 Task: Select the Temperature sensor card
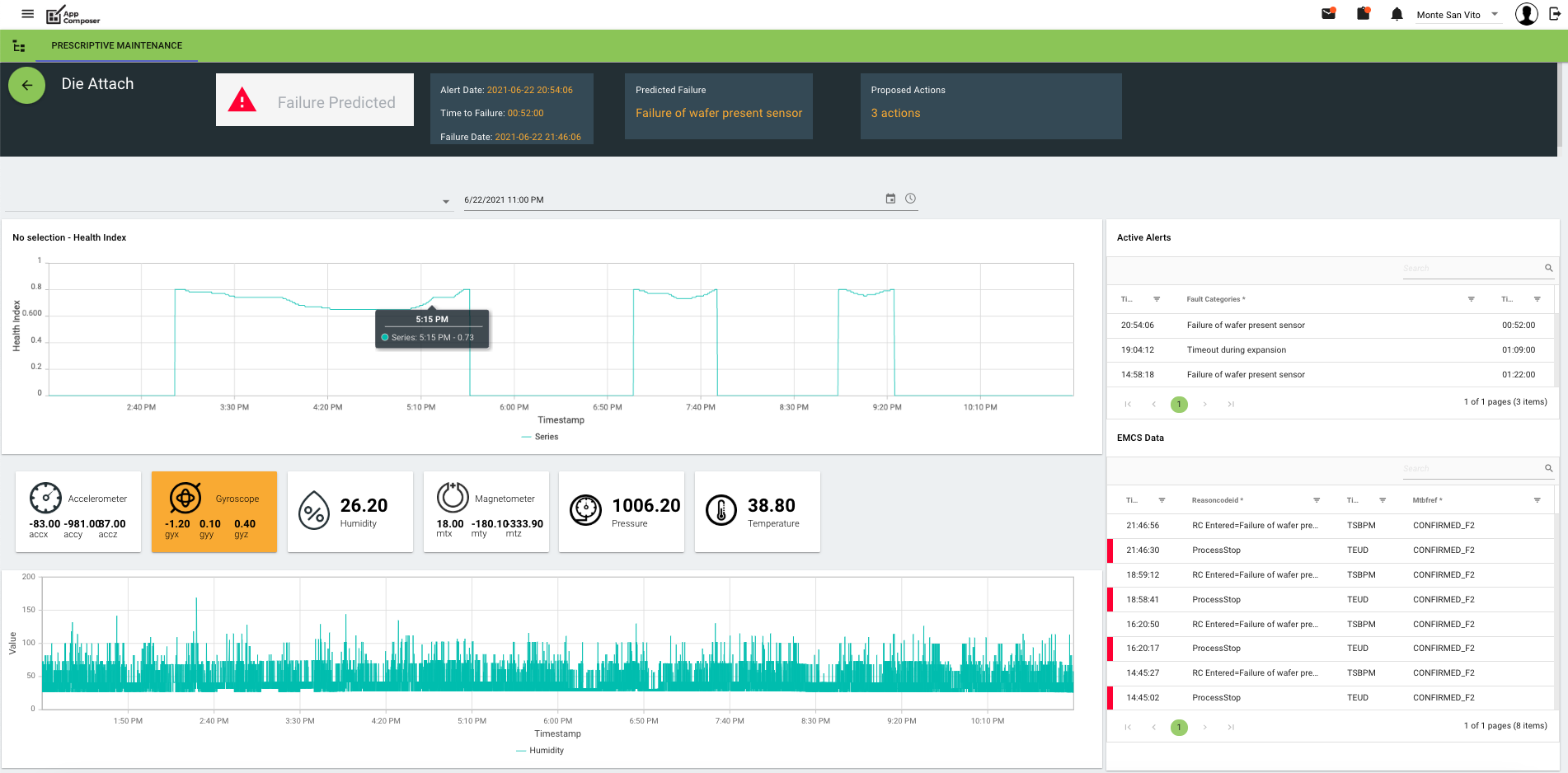pyautogui.click(x=757, y=512)
